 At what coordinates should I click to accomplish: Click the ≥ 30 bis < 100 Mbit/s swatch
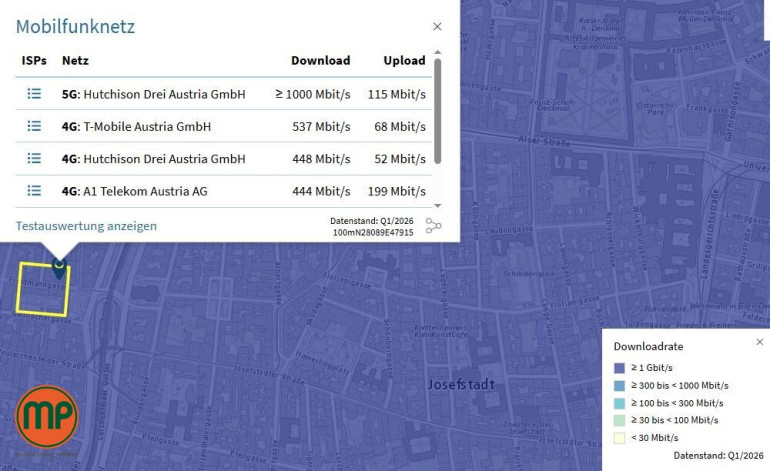coord(620,420)
